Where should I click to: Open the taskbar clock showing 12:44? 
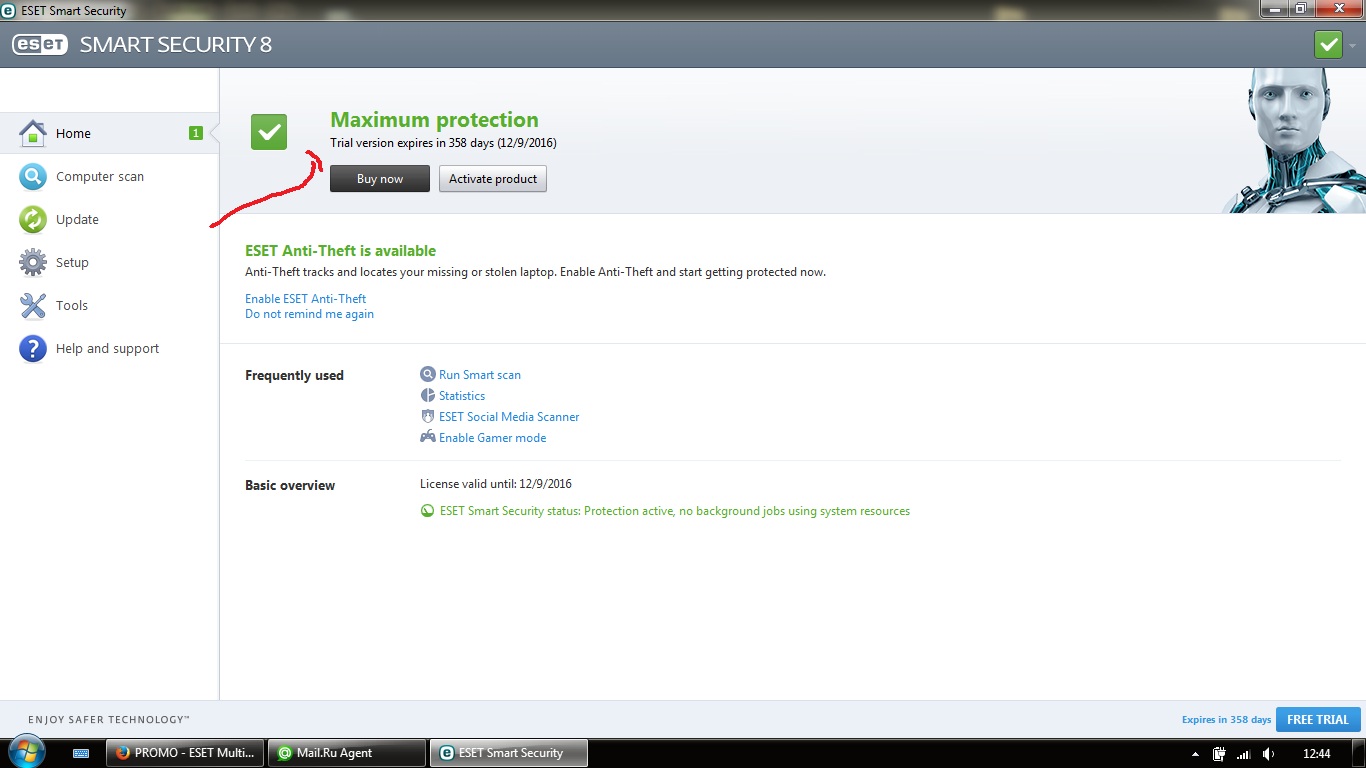click(1317, 753)
